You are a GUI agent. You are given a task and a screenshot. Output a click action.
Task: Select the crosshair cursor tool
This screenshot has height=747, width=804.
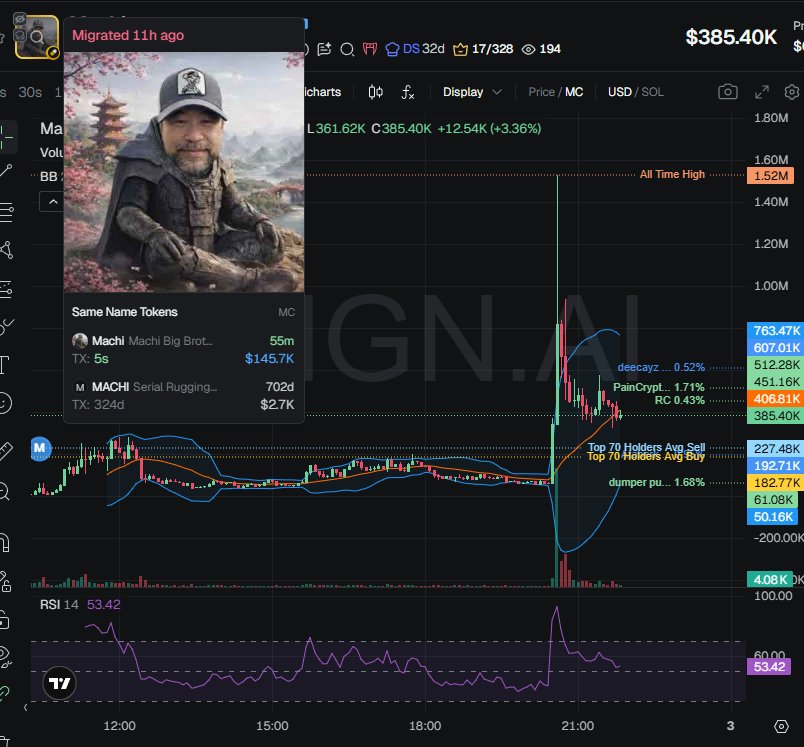[x=6, y=137]
